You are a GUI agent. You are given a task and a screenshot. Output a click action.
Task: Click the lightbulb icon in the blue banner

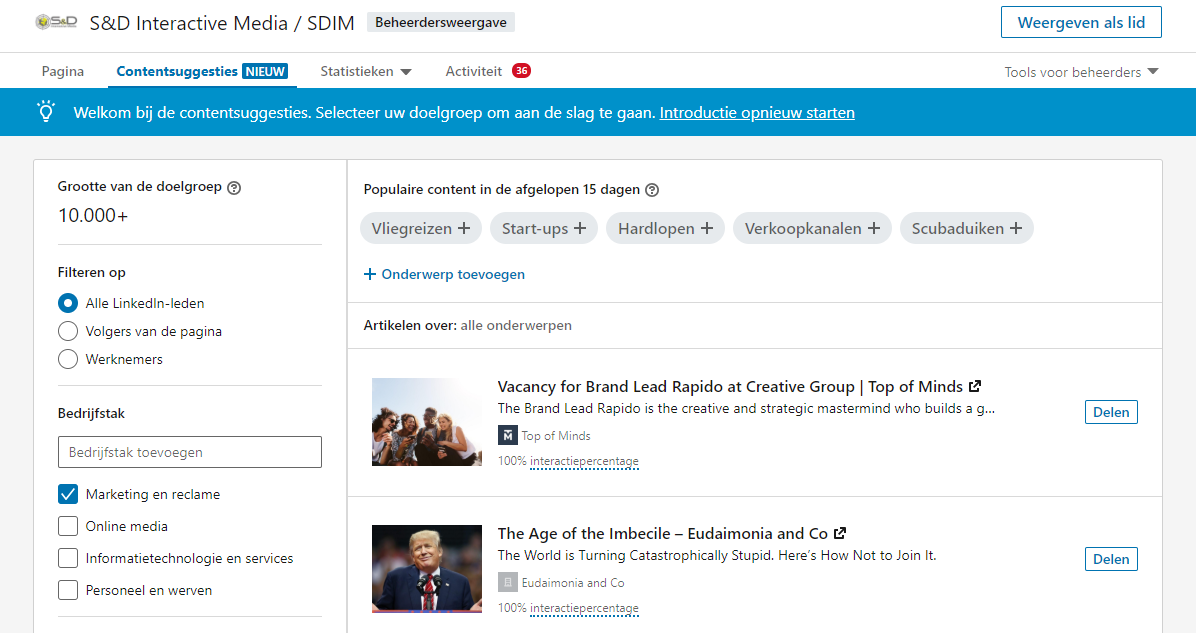click(46, 112)
